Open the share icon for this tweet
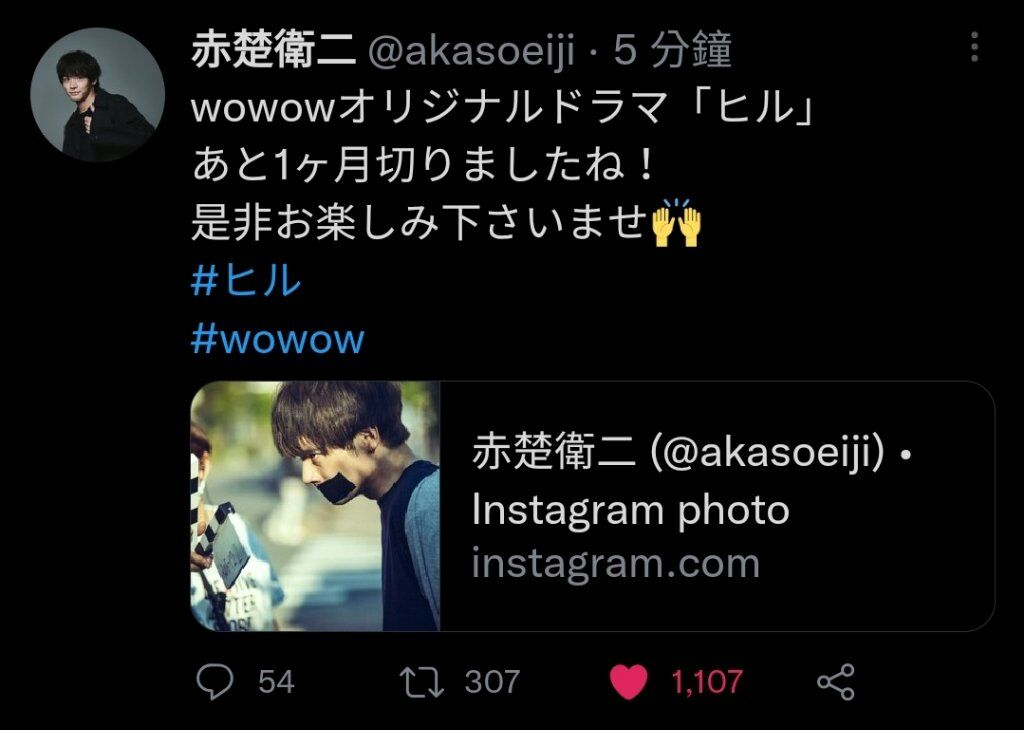1024x730 pixels. 836,682
